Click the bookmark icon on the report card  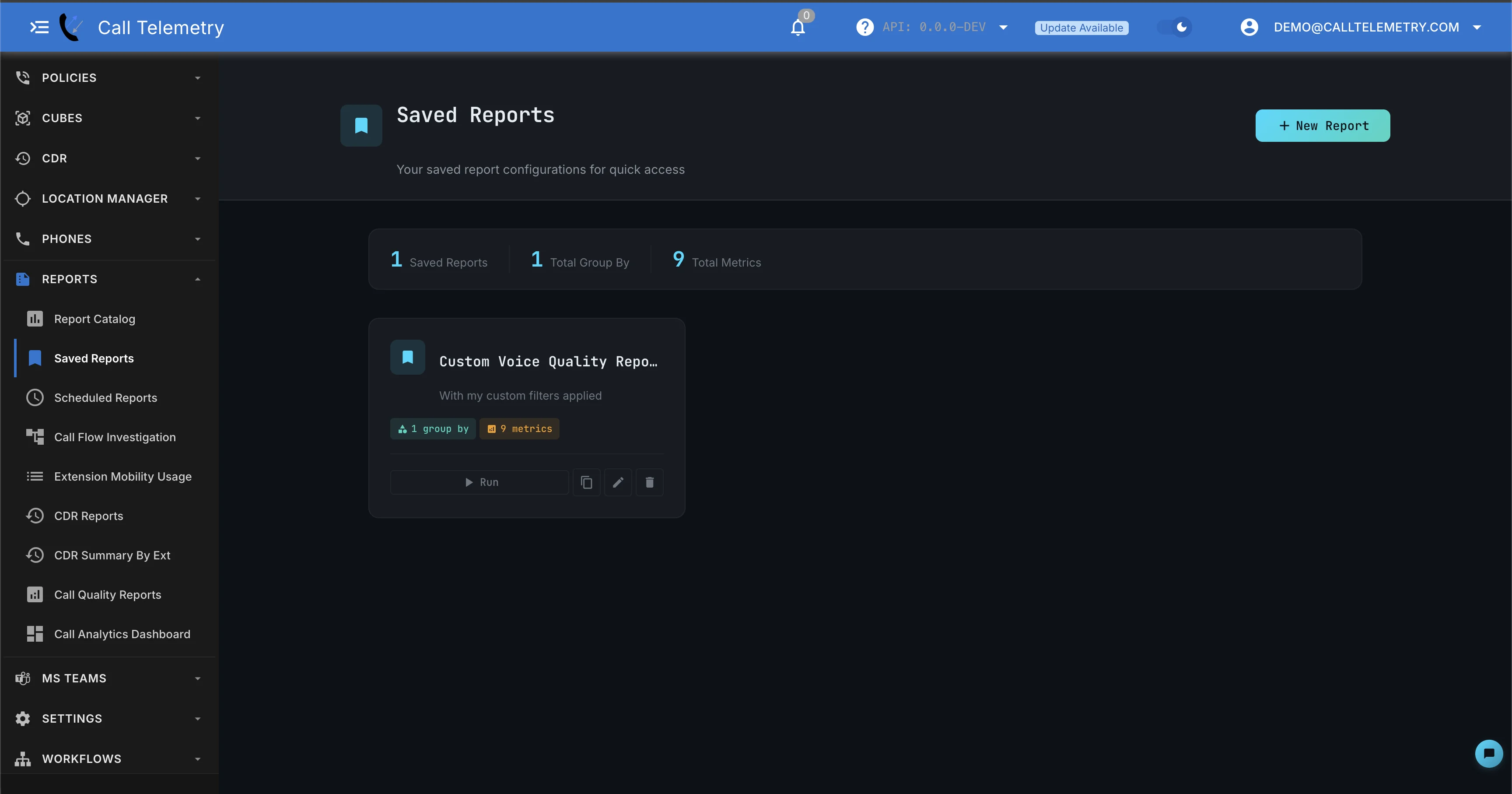[x=407, y=357]
